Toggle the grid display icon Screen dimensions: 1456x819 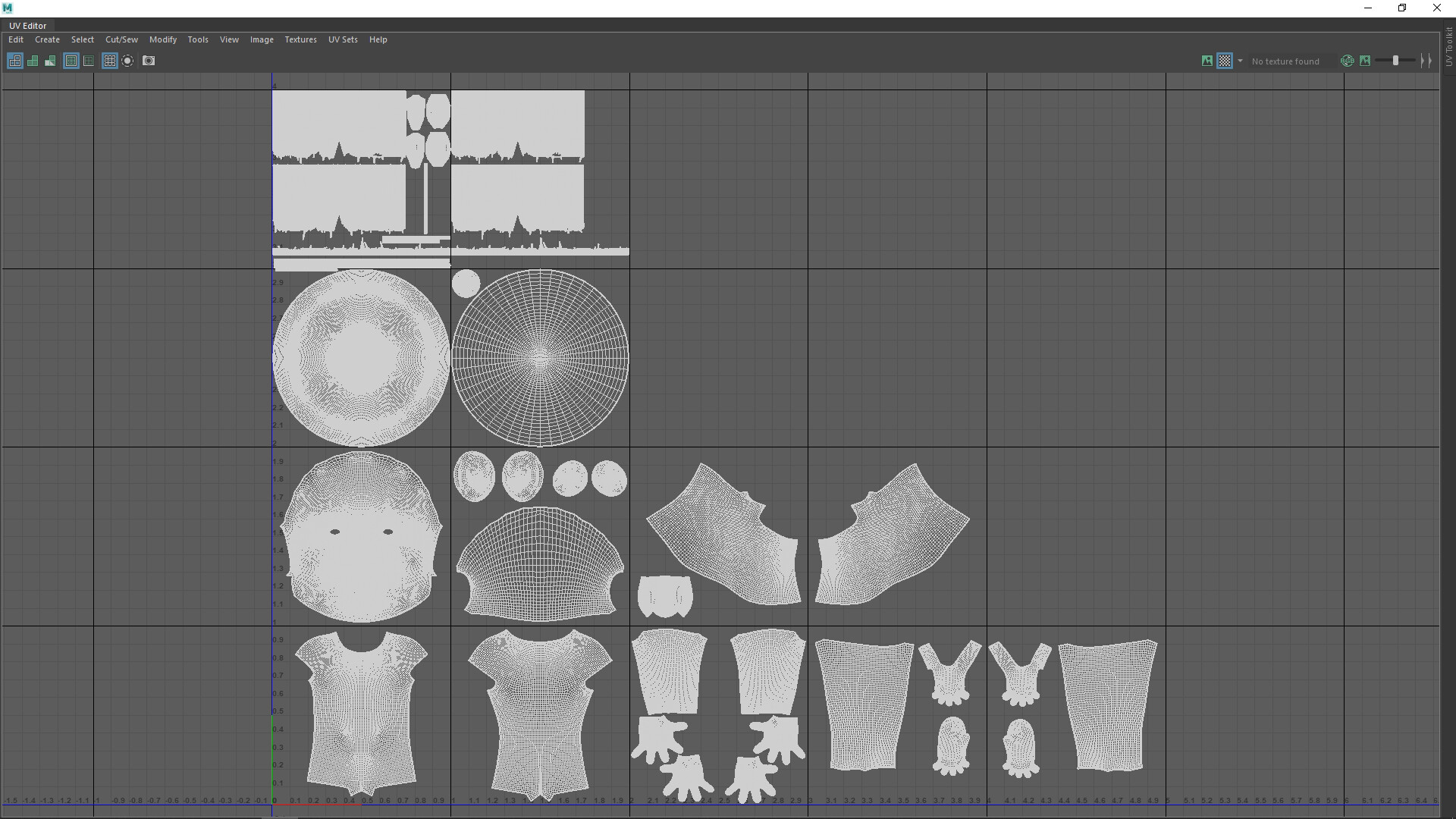[109, 61]
